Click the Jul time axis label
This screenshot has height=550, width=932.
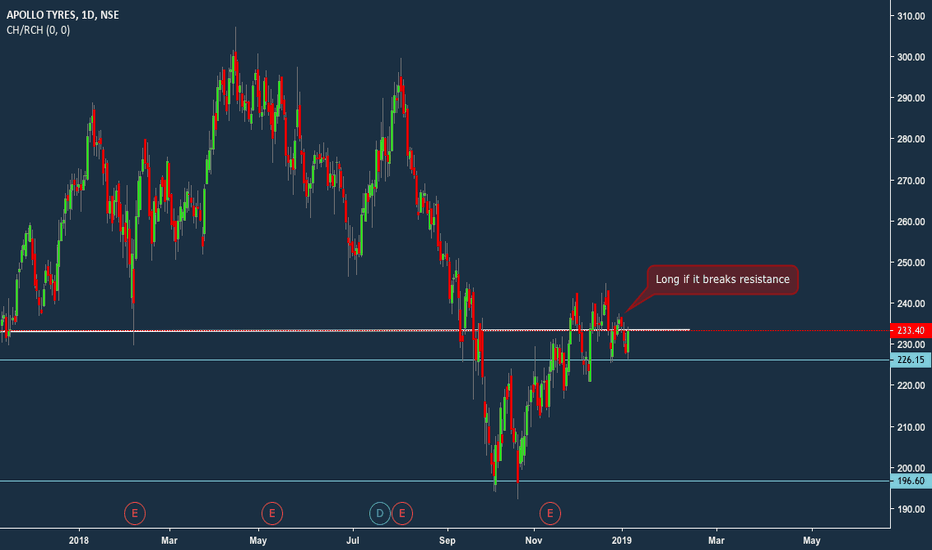point(353,540)
